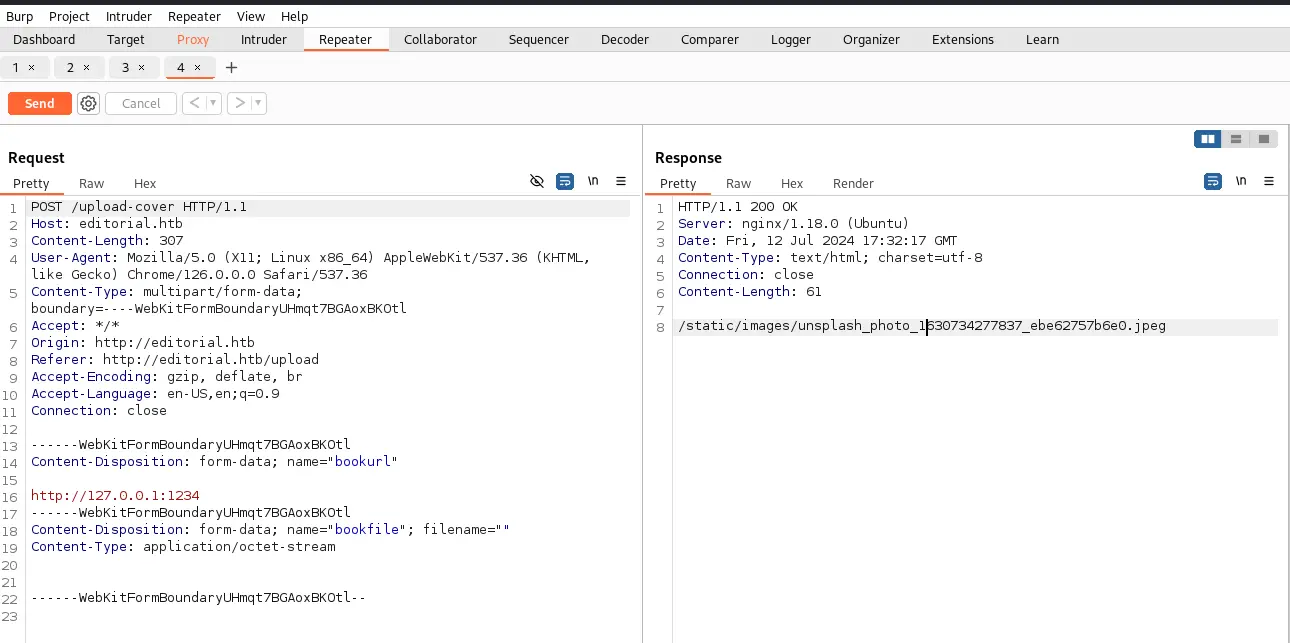The image size is (1290, 643).
Task: Expand back history dropdown arrow
Action: 213,103
